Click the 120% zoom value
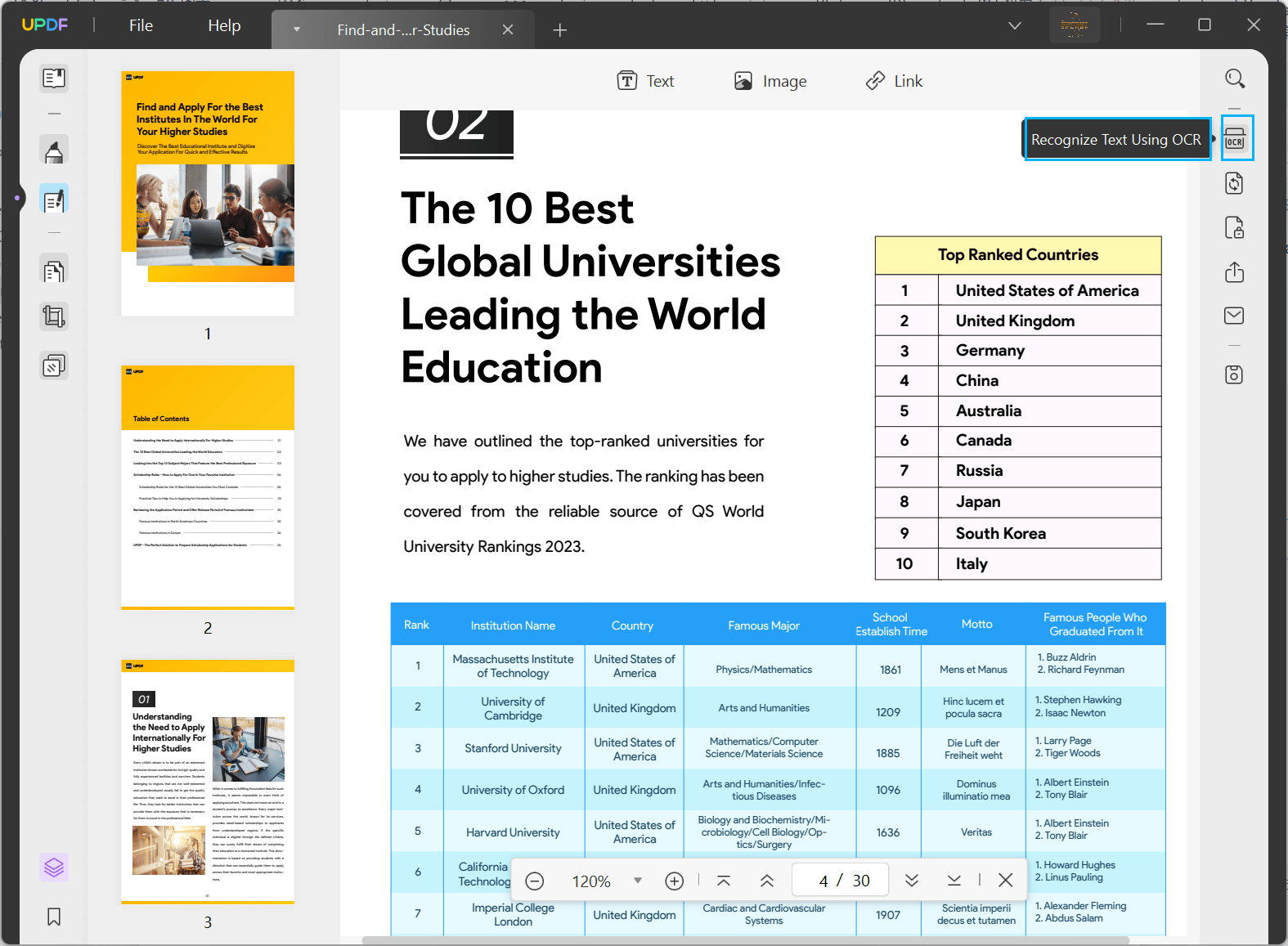Viewport: 1288px width, 946px height. 591,881
